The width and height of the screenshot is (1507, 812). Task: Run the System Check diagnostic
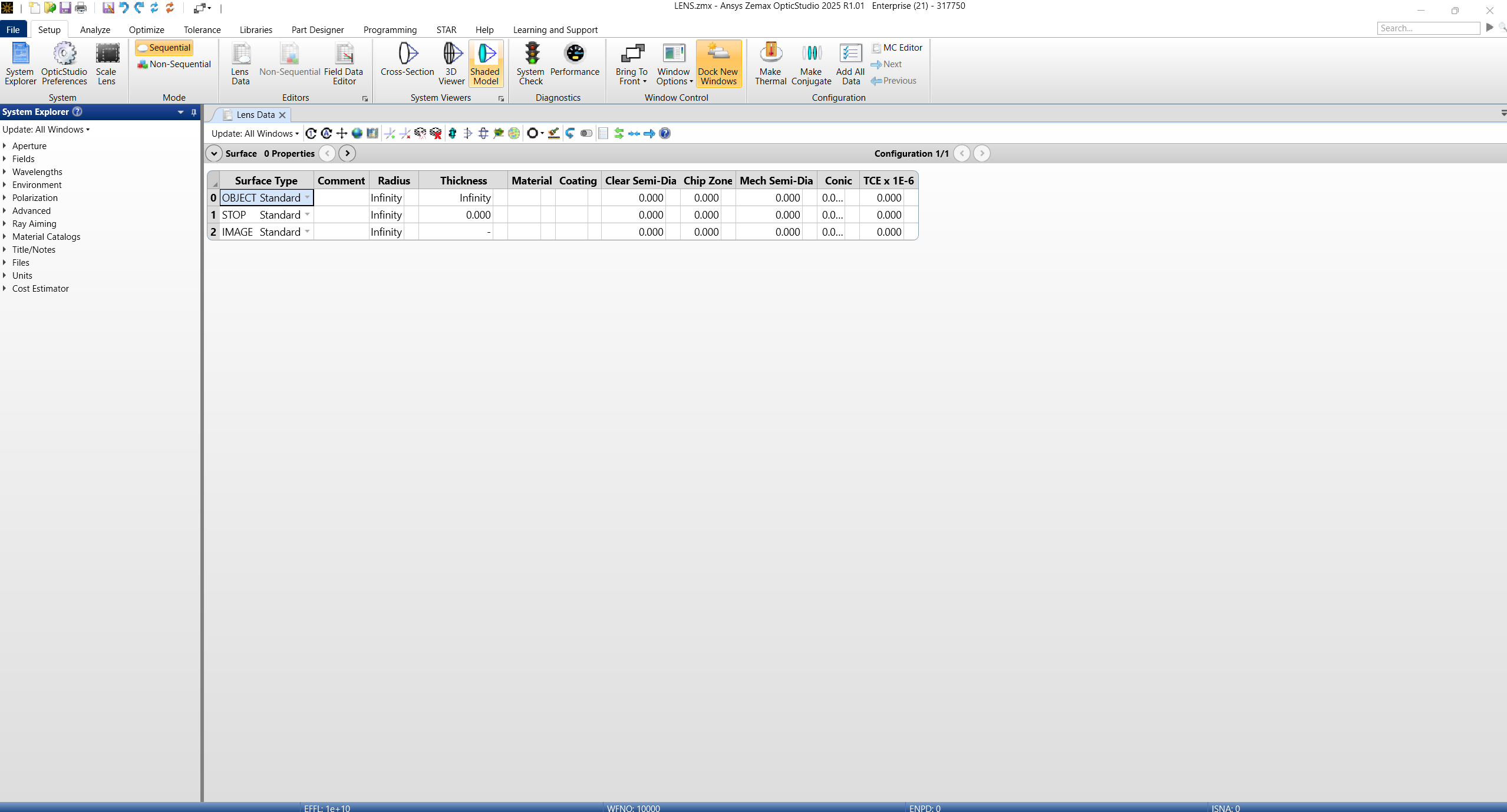pos(530,62)
